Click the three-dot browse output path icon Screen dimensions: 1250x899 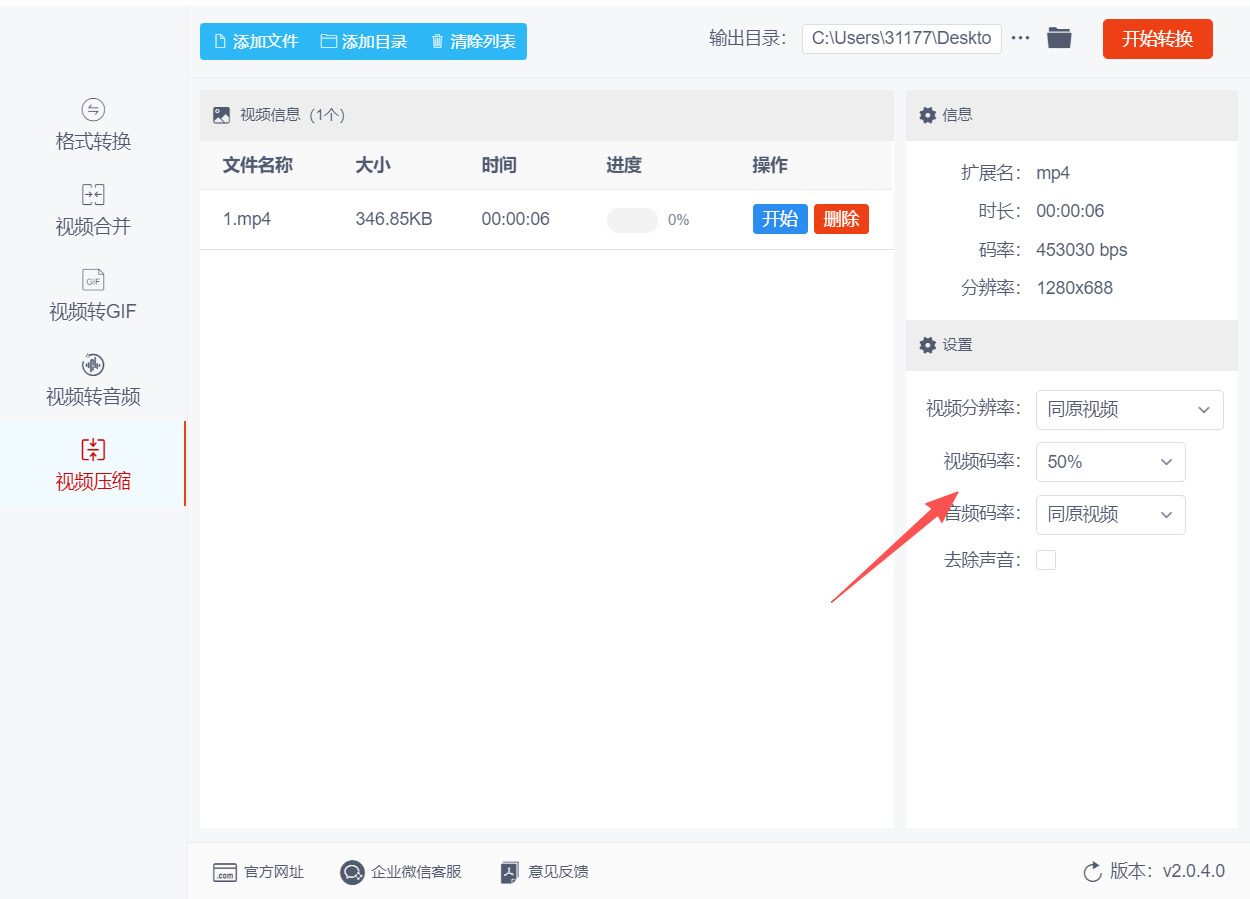click(1020, 39)
